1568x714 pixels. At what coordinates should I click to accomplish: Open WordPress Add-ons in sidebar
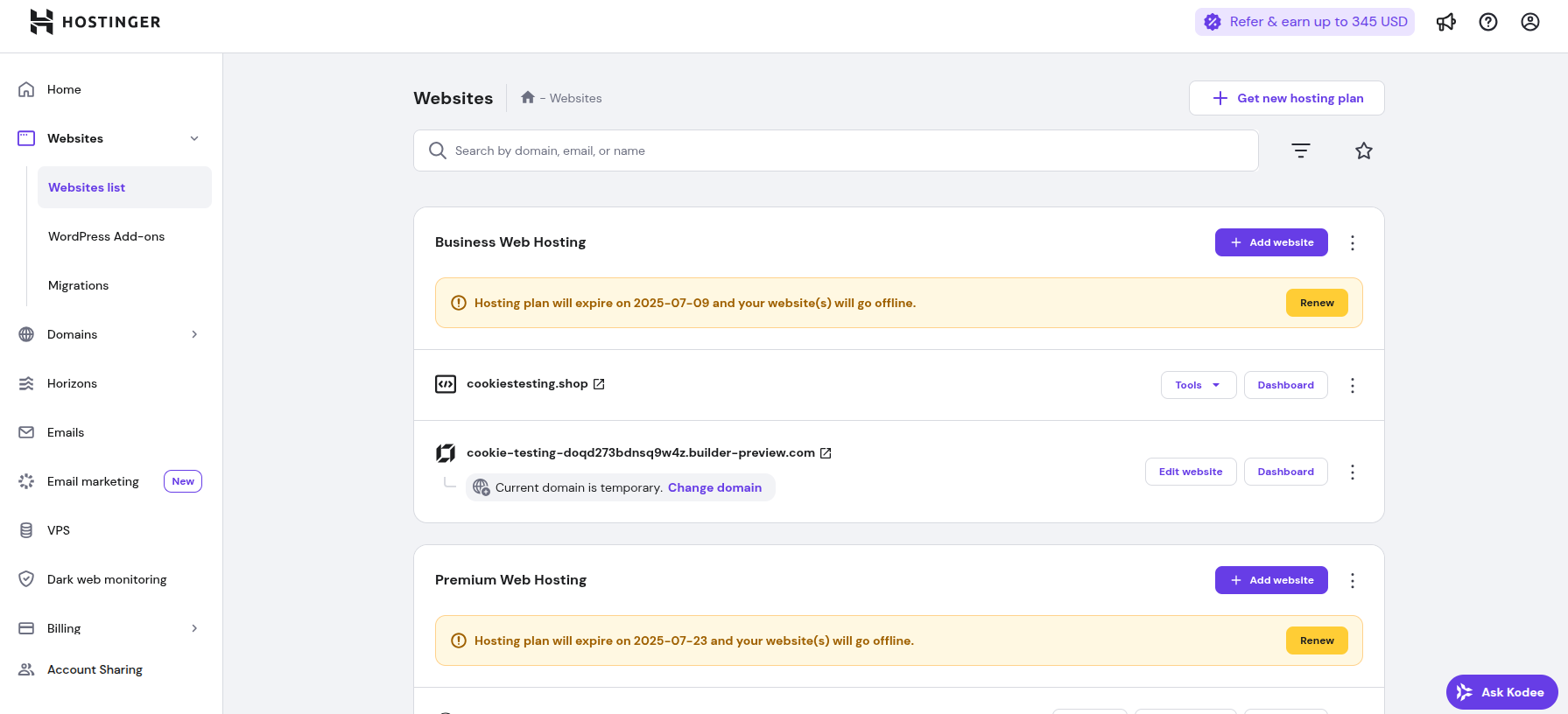tap(106, 236)
